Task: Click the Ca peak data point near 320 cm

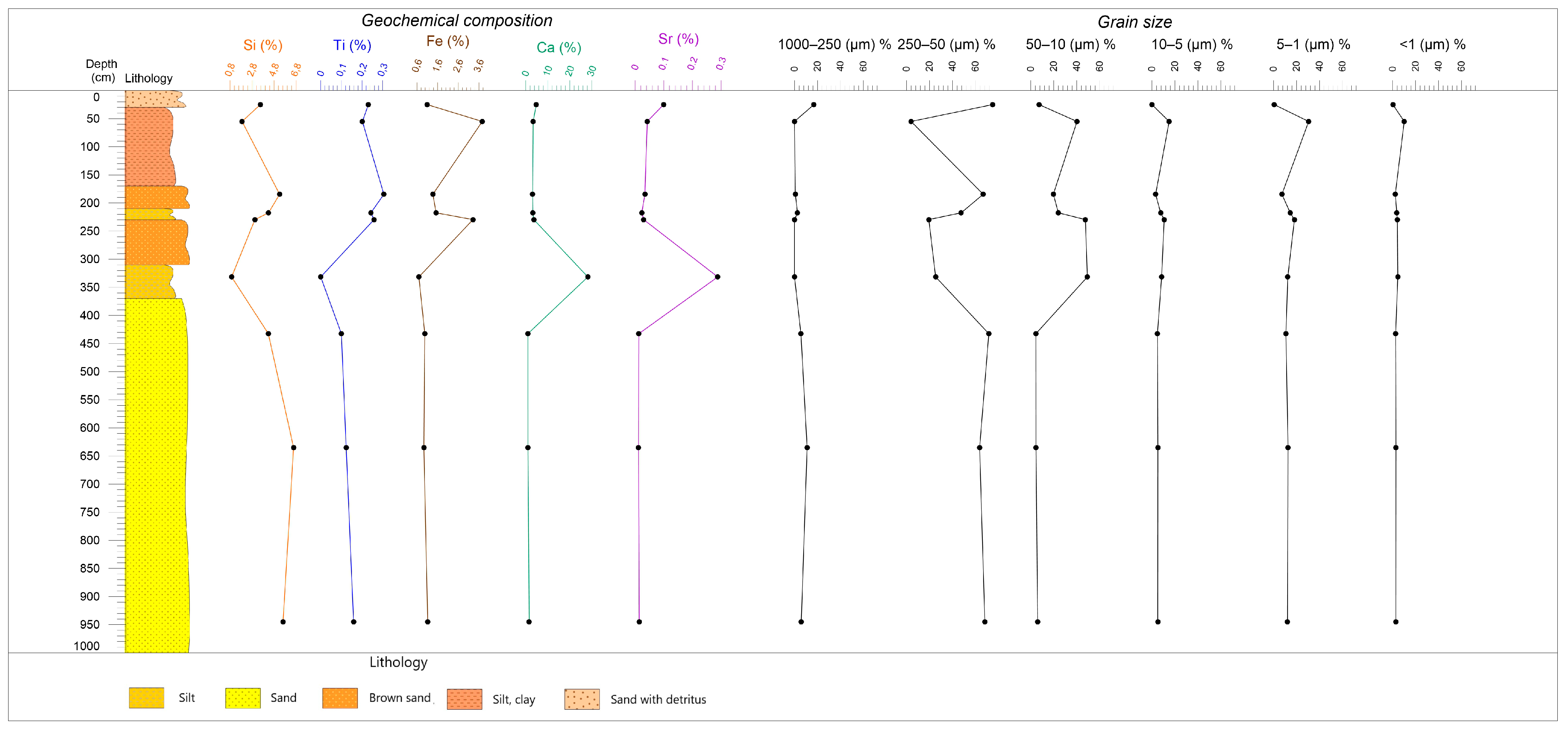Action: click(587, 277)
